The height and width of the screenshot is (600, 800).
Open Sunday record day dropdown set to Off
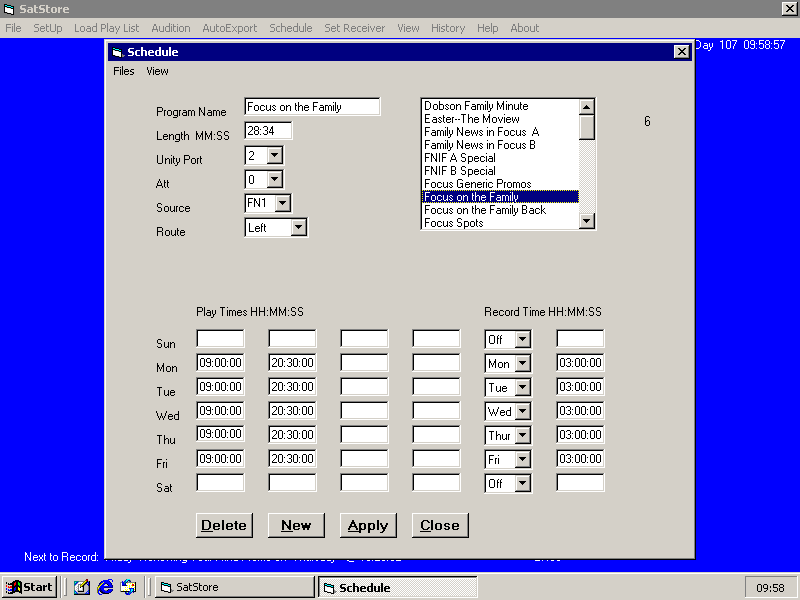(x=522, y=339)
